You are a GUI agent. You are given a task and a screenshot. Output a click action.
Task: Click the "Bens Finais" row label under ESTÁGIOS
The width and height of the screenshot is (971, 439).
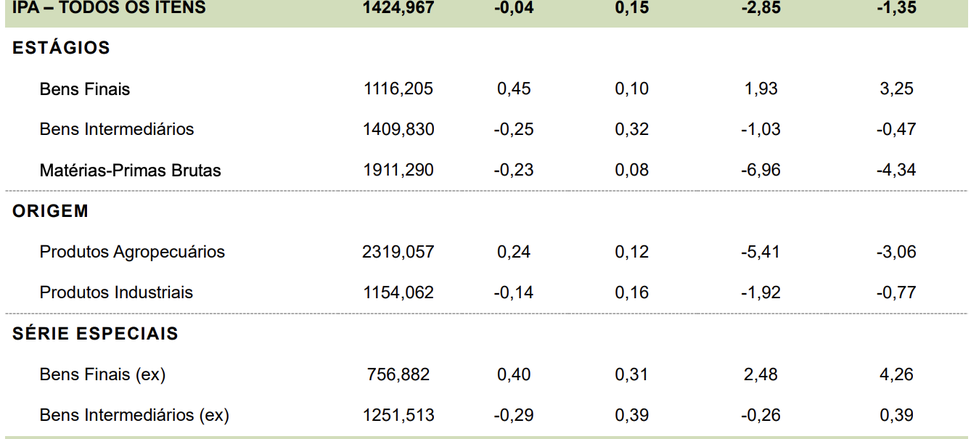(85, 89)
